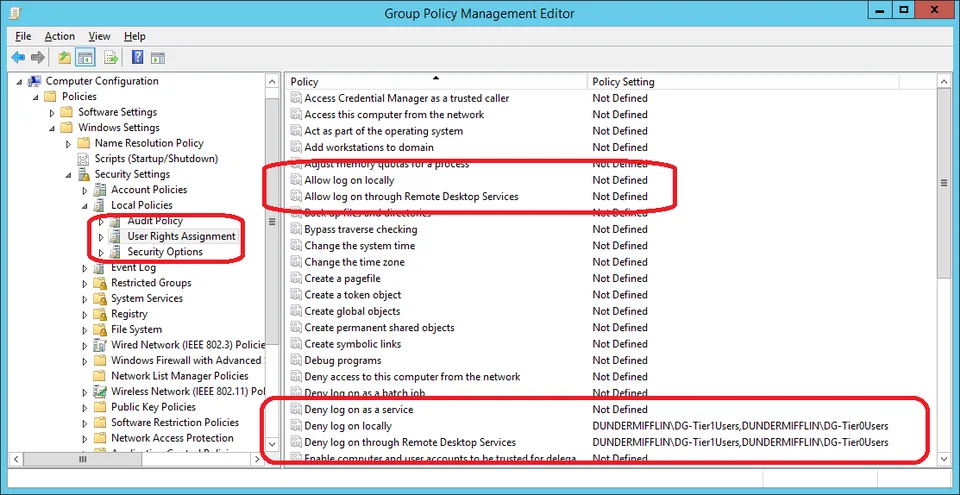Click the Forward arrow toolbar icon
Image resolution: width=960 pixels, height=495 pixels.
coord(38,58)
